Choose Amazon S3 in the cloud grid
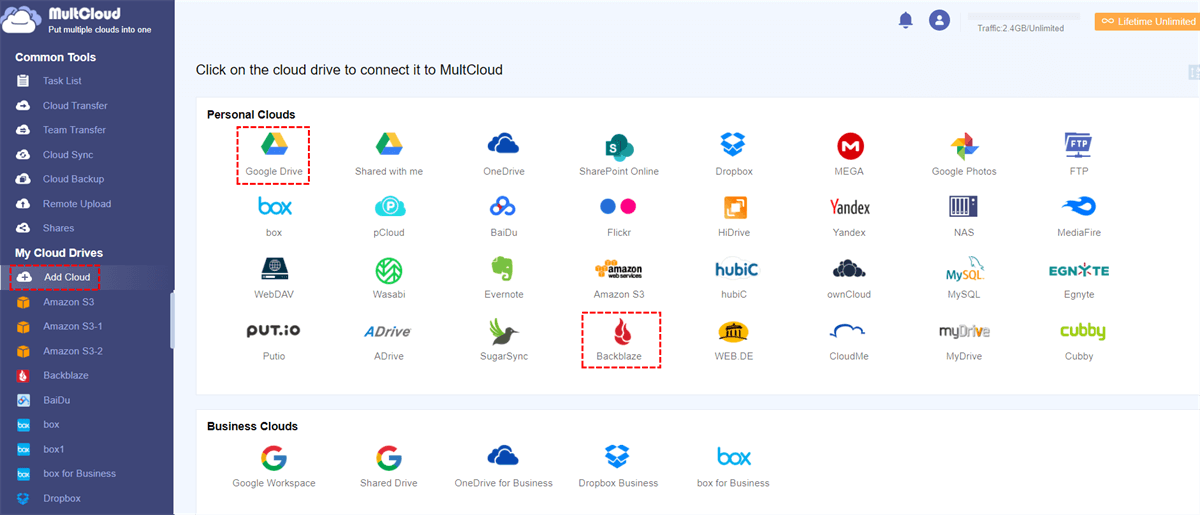 [618, 278]
